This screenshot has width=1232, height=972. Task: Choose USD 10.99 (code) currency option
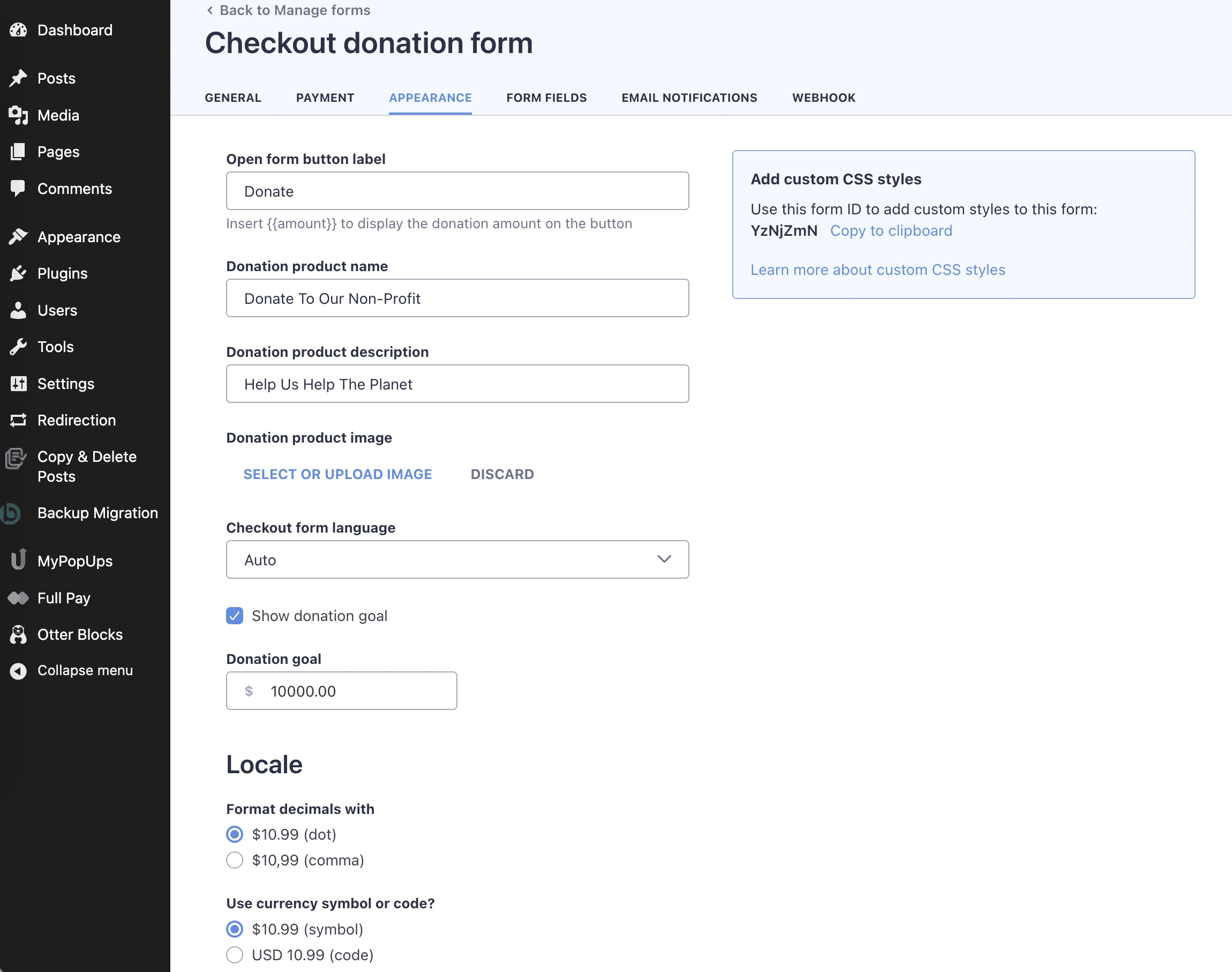[x=234, y=954]
